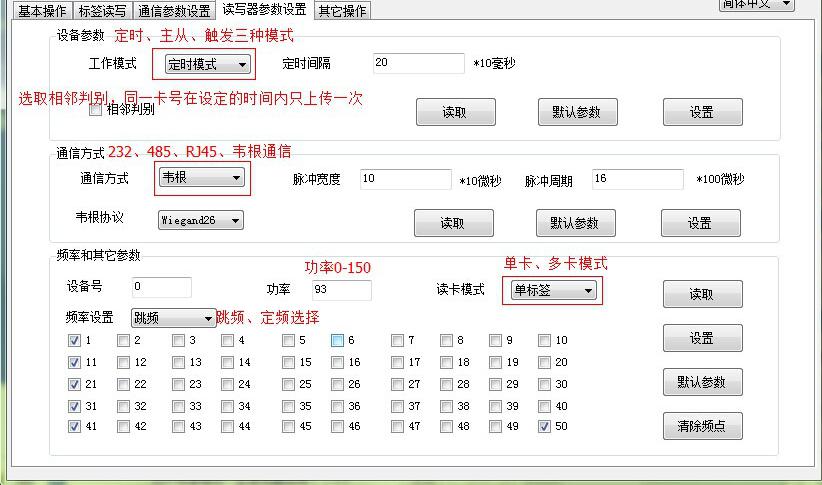Screen dimensions: 822x485
Task: Toggle frequency point 21 checkbox
Action: tap(74, 384)
